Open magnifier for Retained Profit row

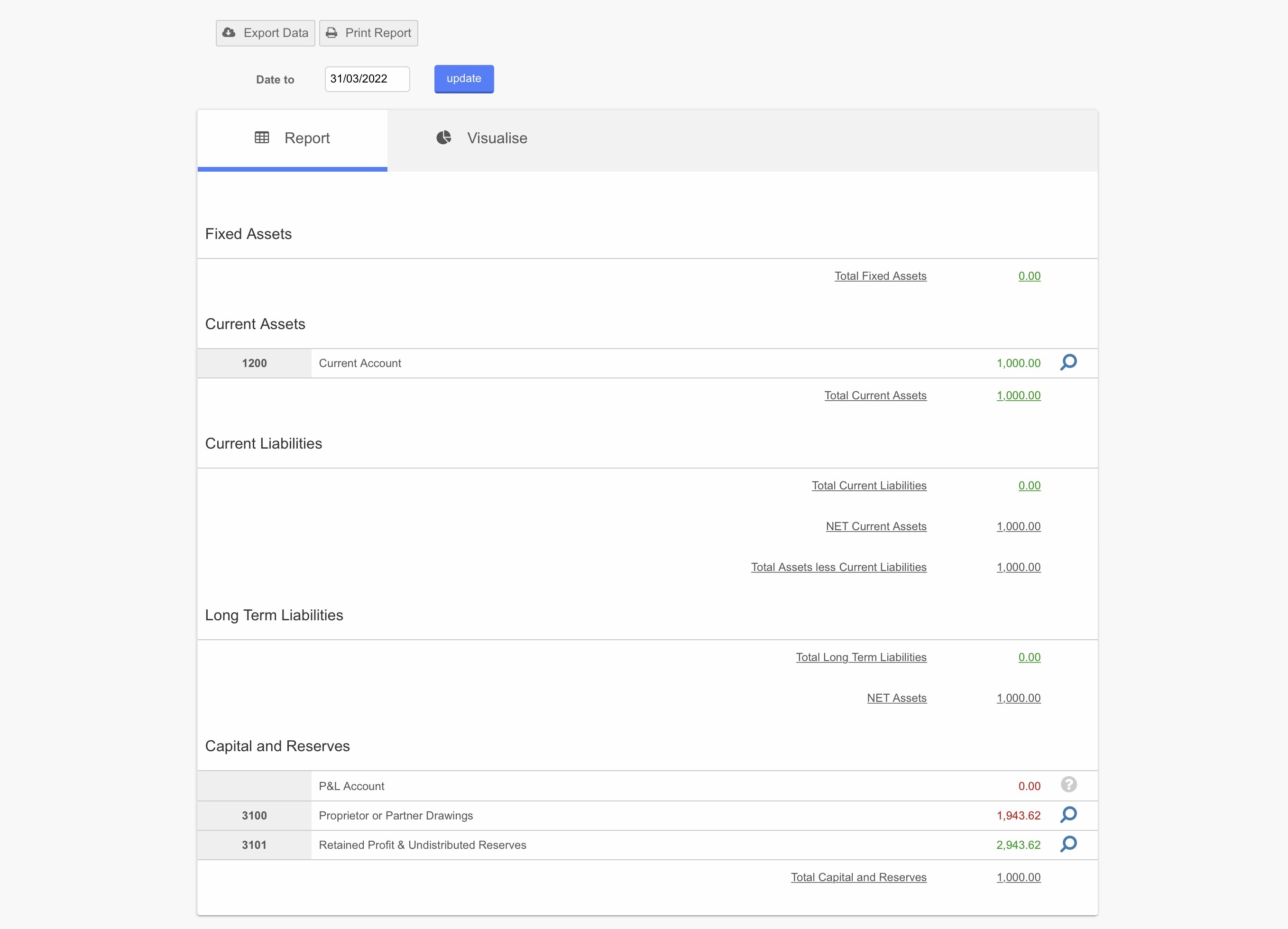click(x=1068, y=845)
